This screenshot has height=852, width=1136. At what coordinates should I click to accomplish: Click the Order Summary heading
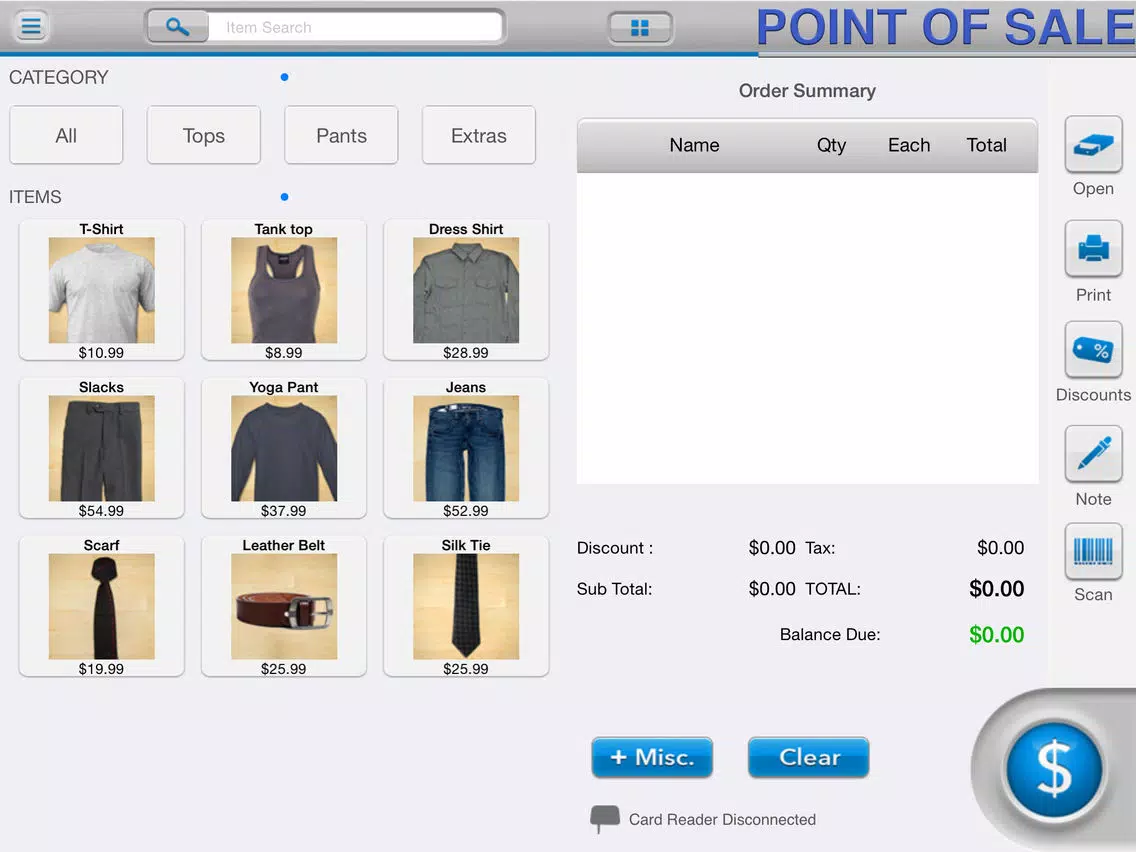click(807, 91)
